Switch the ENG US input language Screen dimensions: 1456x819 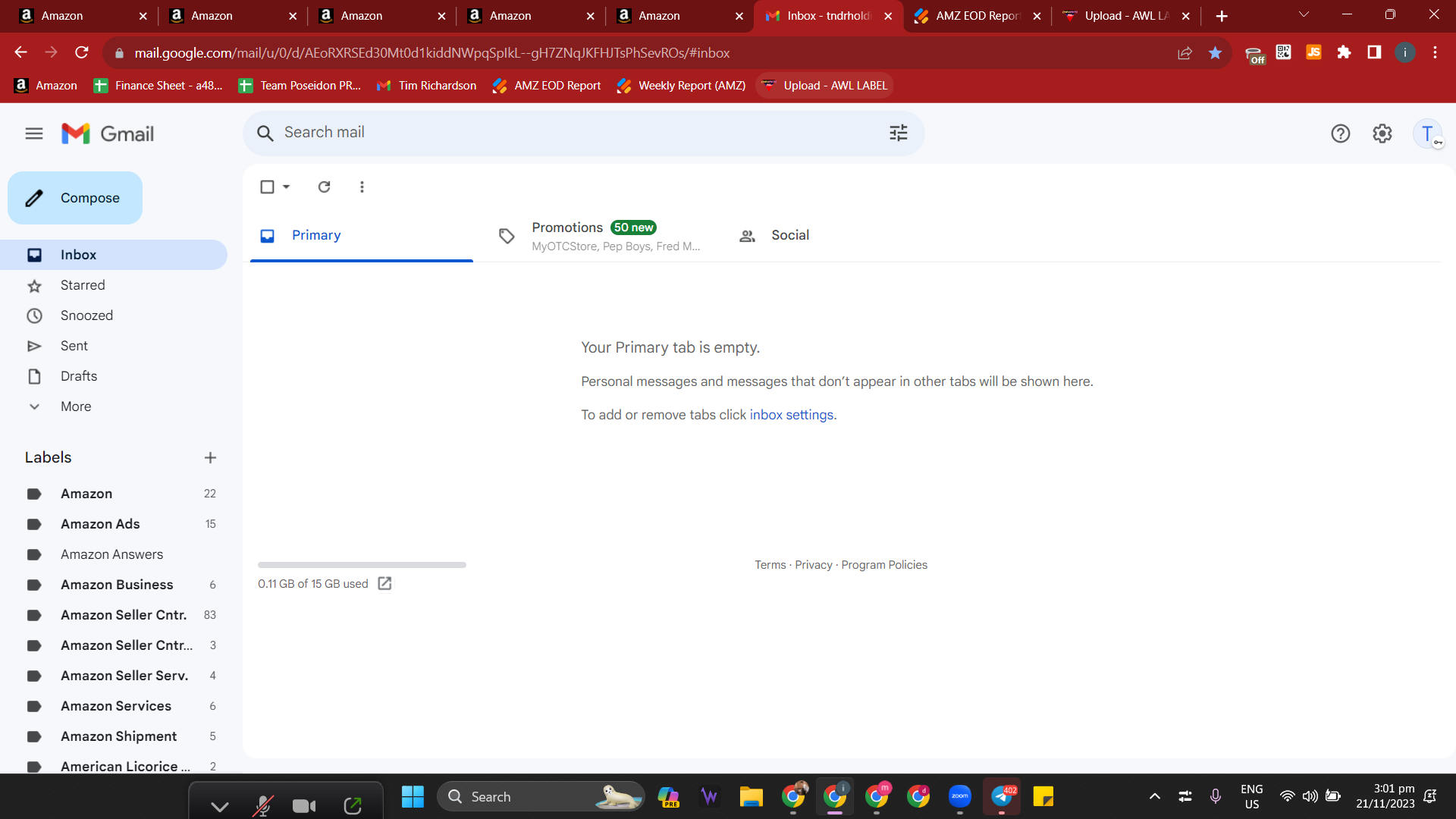[x=1251, y=796]
